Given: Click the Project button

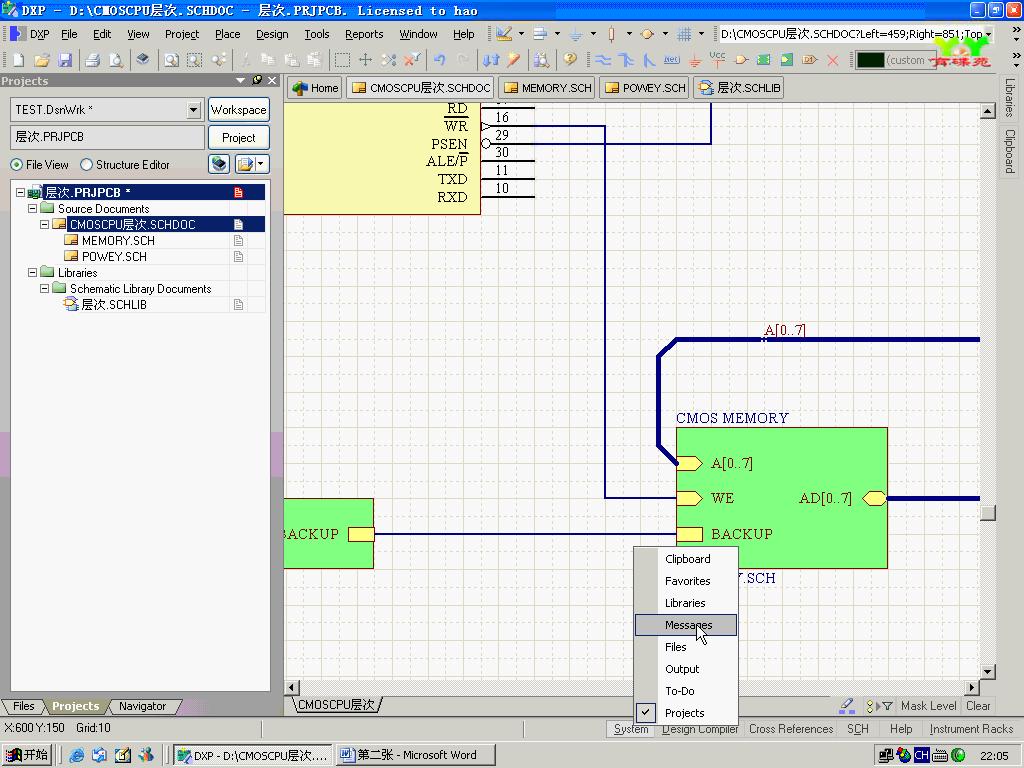Looking at the screenshot, I should 238,138.
